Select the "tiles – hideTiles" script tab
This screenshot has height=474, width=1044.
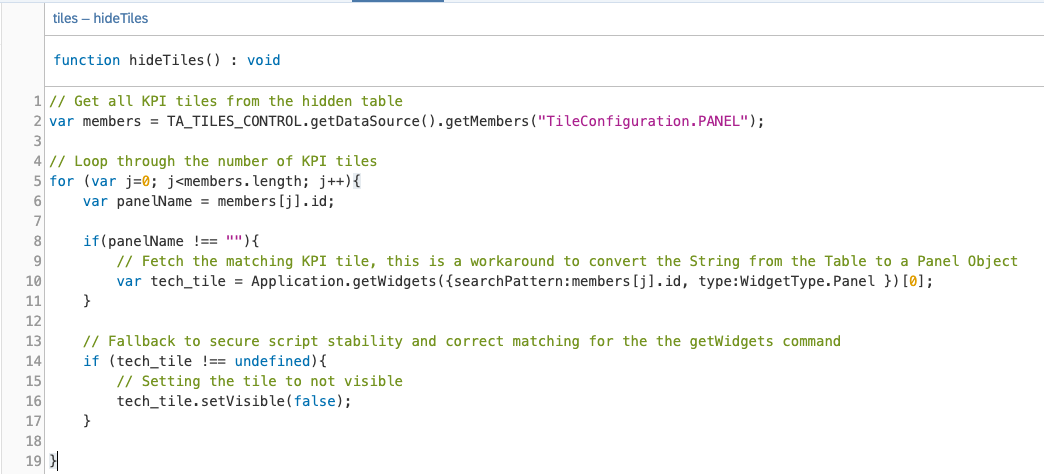[100, 19]
